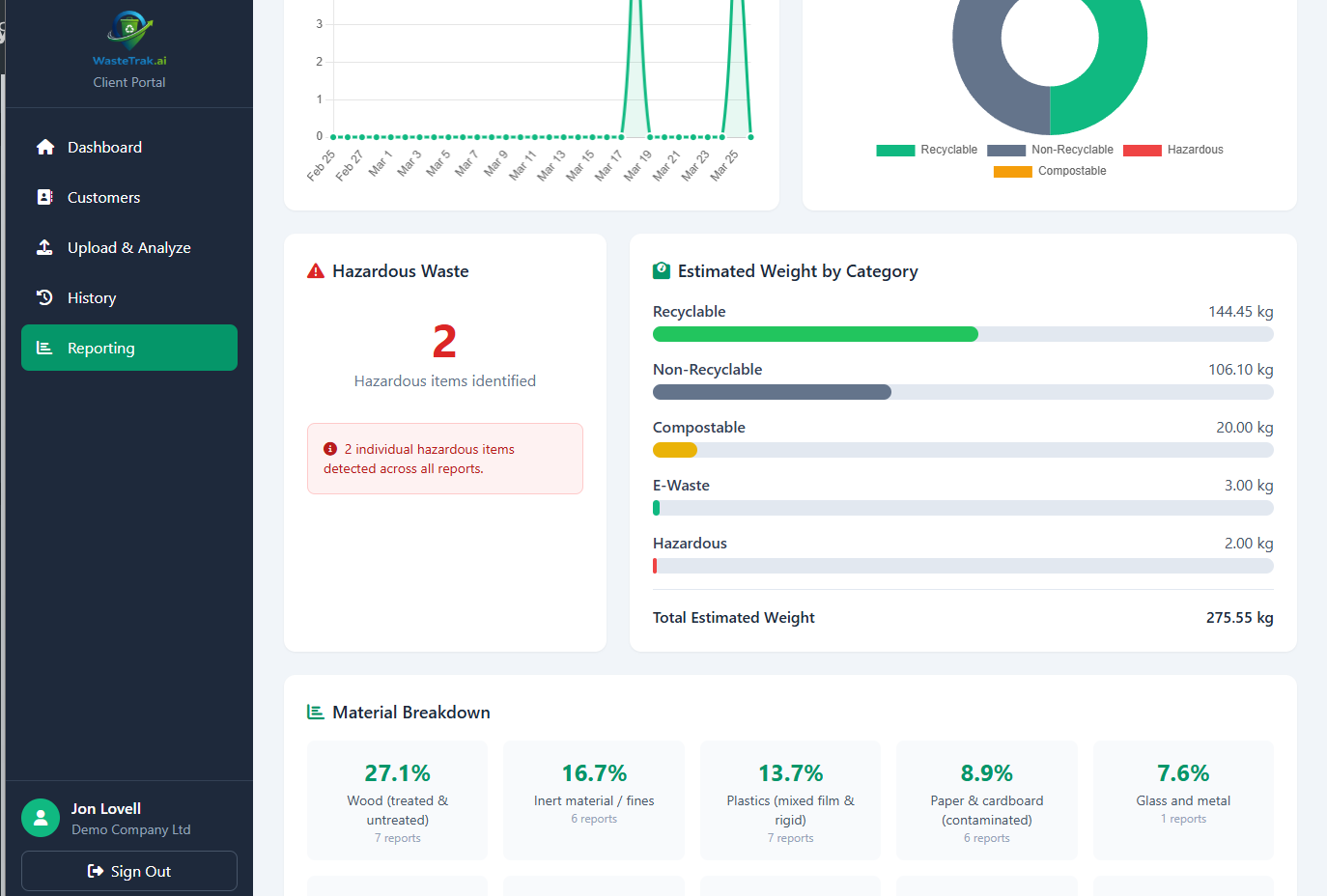Click the red Hazardous Waste warning triangle
Image resolution: width=1327 pixels, height=896 pixels.
click(316, 271)
